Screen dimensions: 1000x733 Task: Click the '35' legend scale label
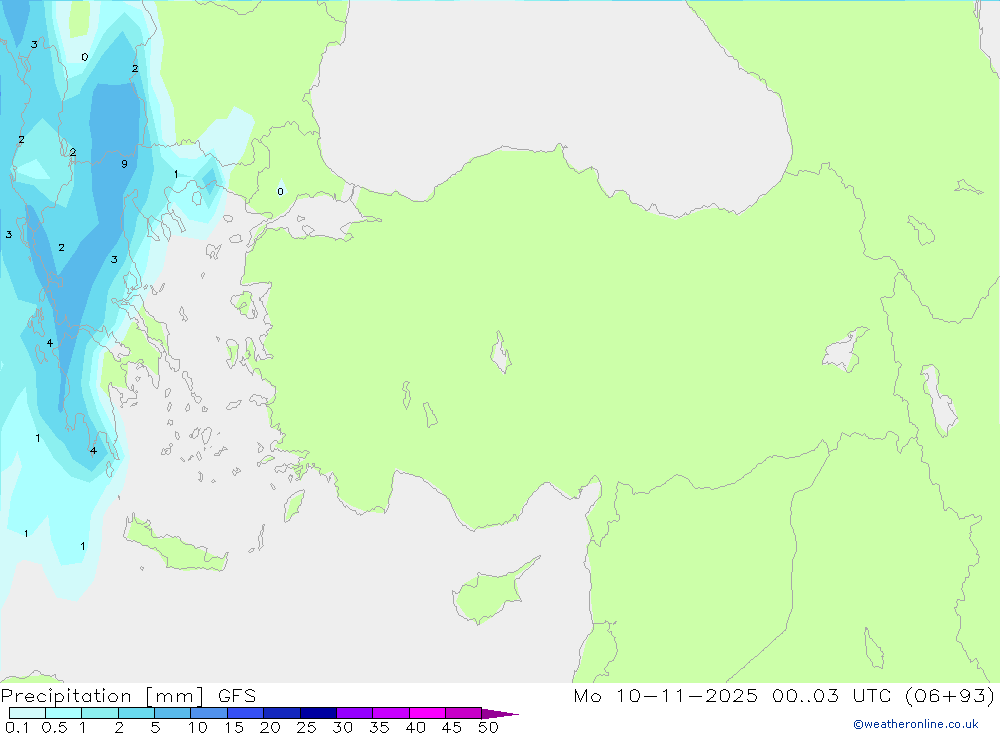coord(379,727)
